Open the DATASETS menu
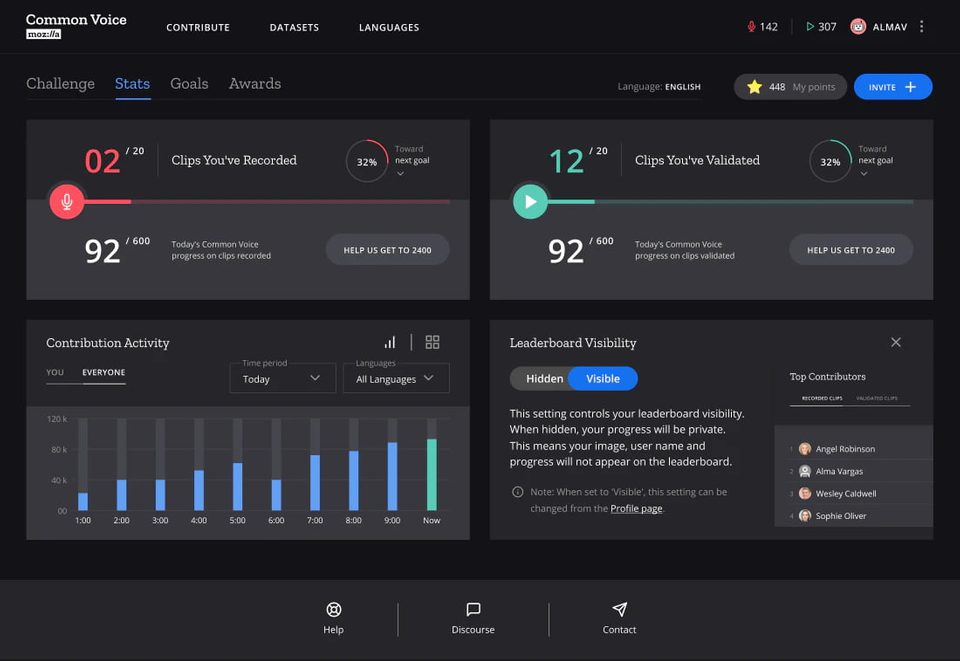 point(294,27)
